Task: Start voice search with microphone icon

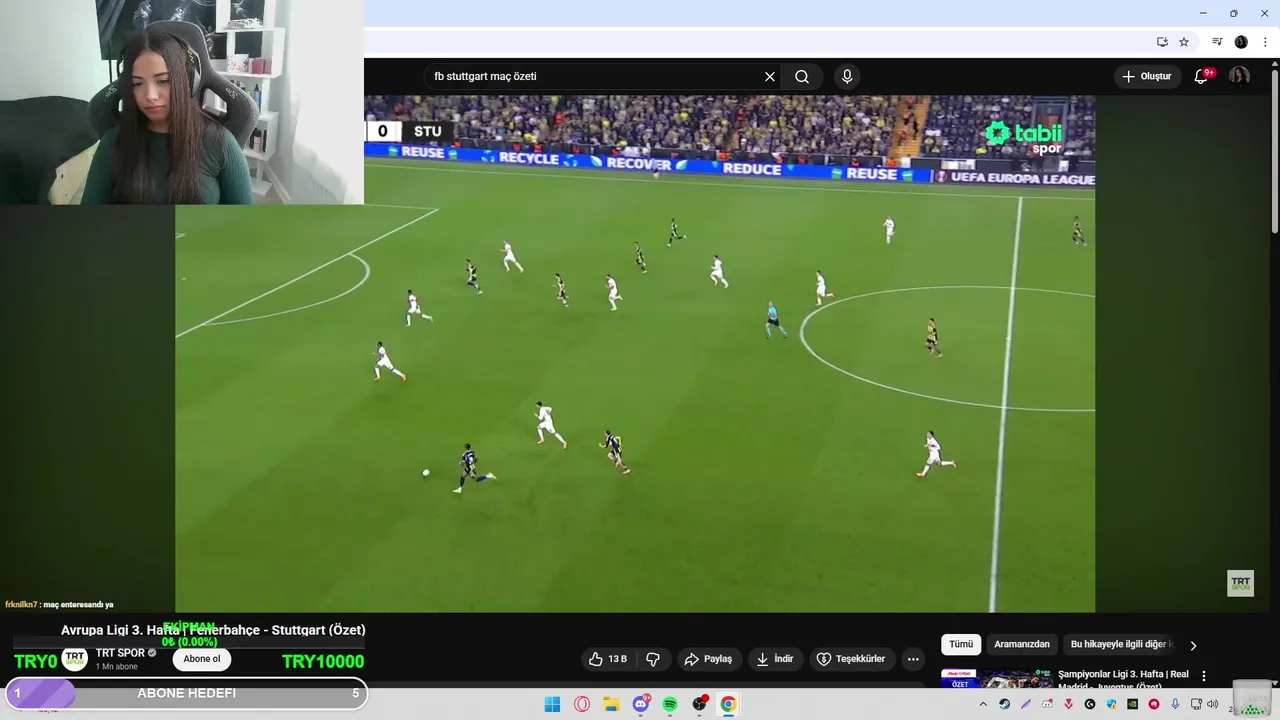Action: pyautogui.click(x=847, y=76)
